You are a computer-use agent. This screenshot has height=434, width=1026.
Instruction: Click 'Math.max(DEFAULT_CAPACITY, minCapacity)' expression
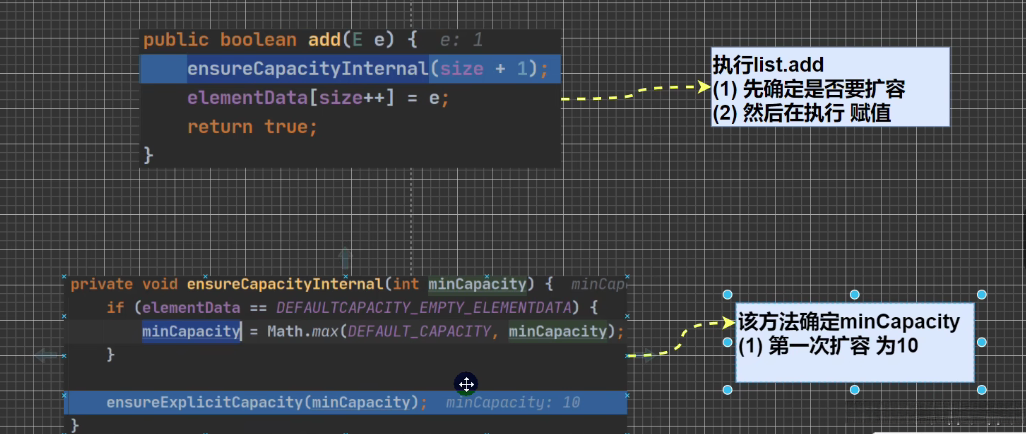pyautogui.click(x=441, y=332)
